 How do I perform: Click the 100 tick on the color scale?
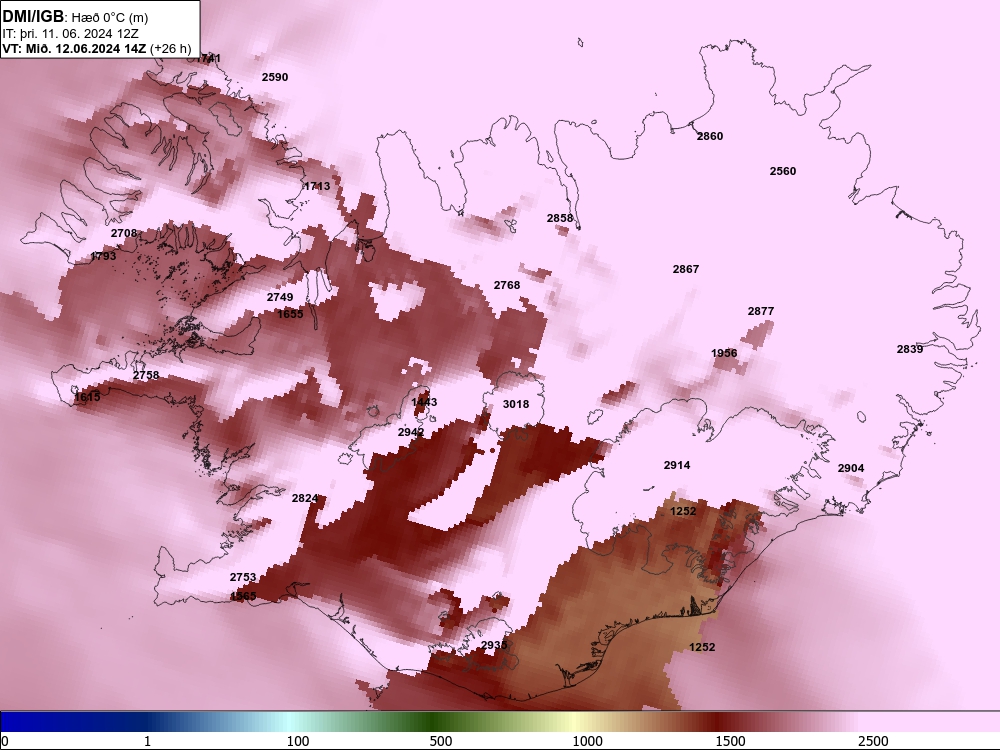point(298,741)
